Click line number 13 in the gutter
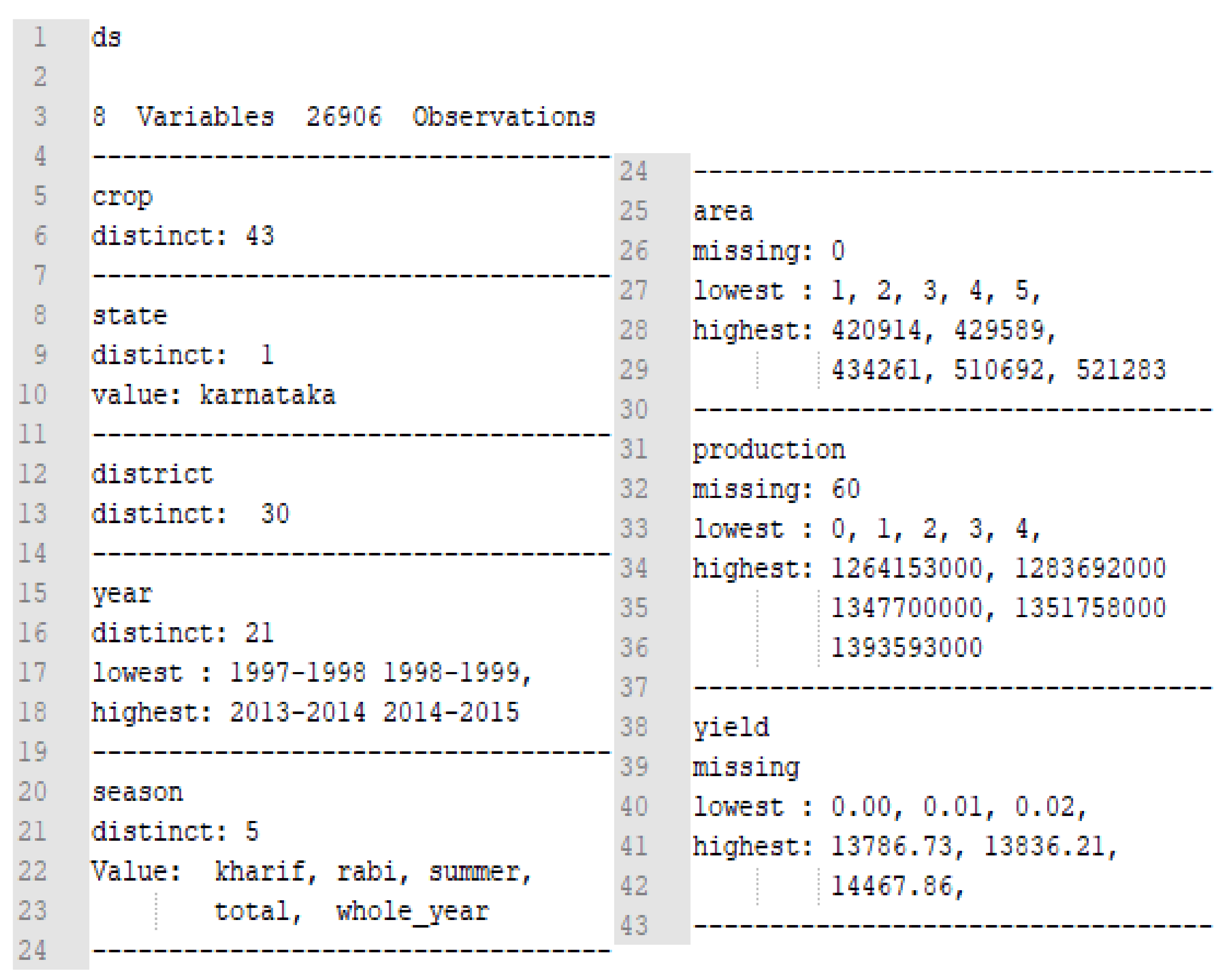This screenshot has width=1225, height=980. pyautogui.click(x=33, y=513)
